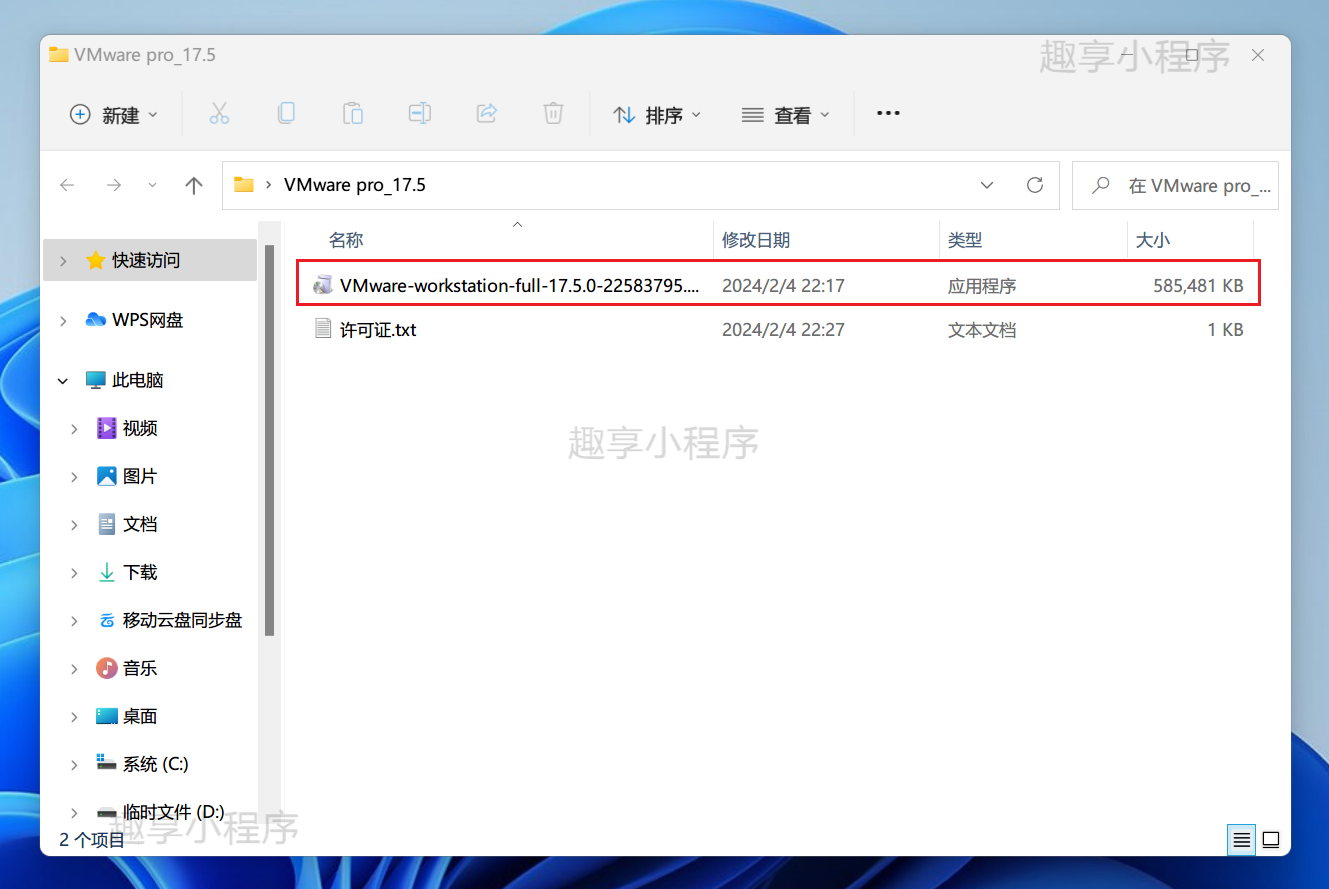The image size is (1329, 889).
Task: Click the 音乐 music icon
Action: click(x=106, y=668)
